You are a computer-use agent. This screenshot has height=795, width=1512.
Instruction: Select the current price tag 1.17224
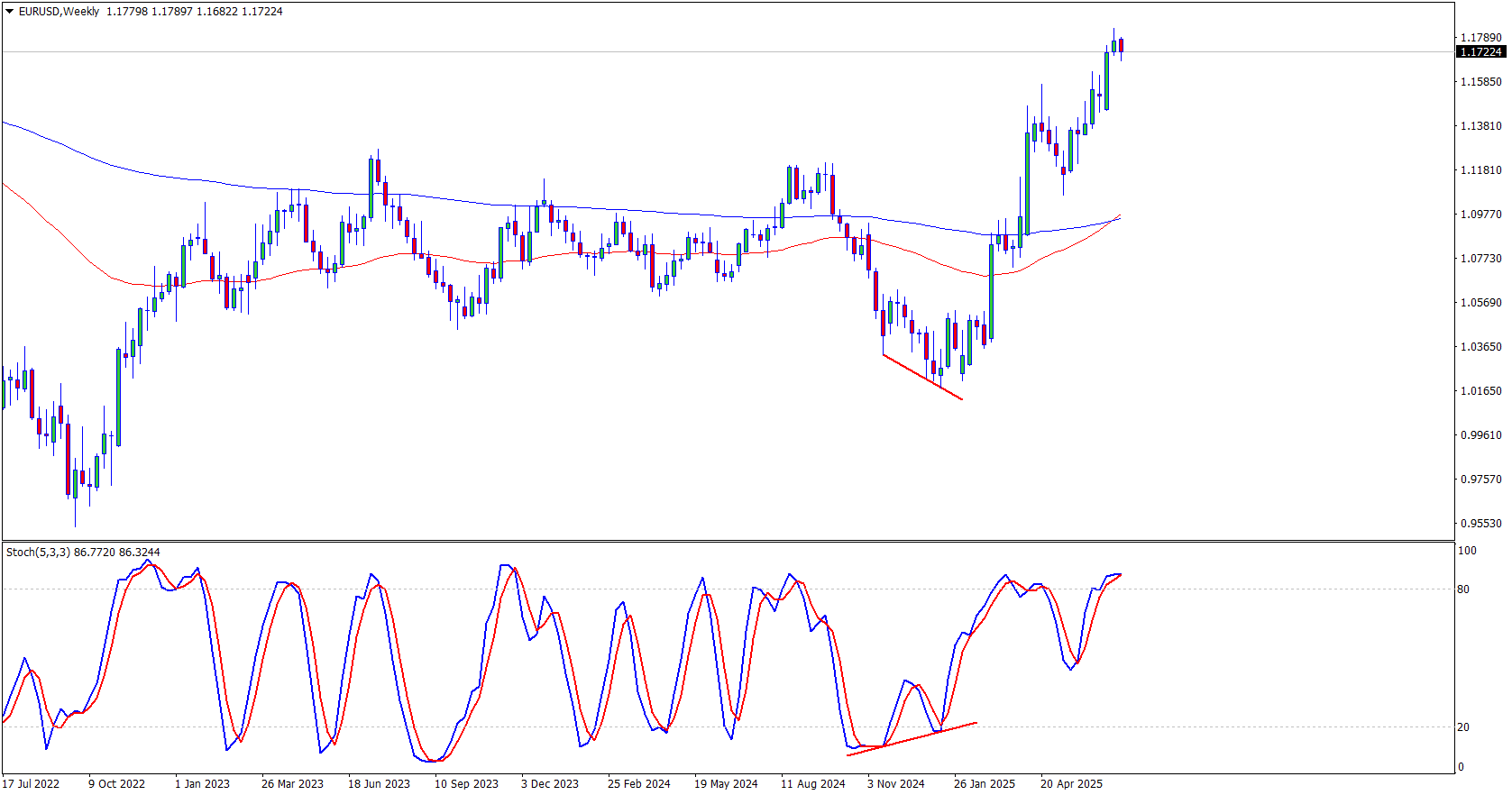[x=1480, y=52]
